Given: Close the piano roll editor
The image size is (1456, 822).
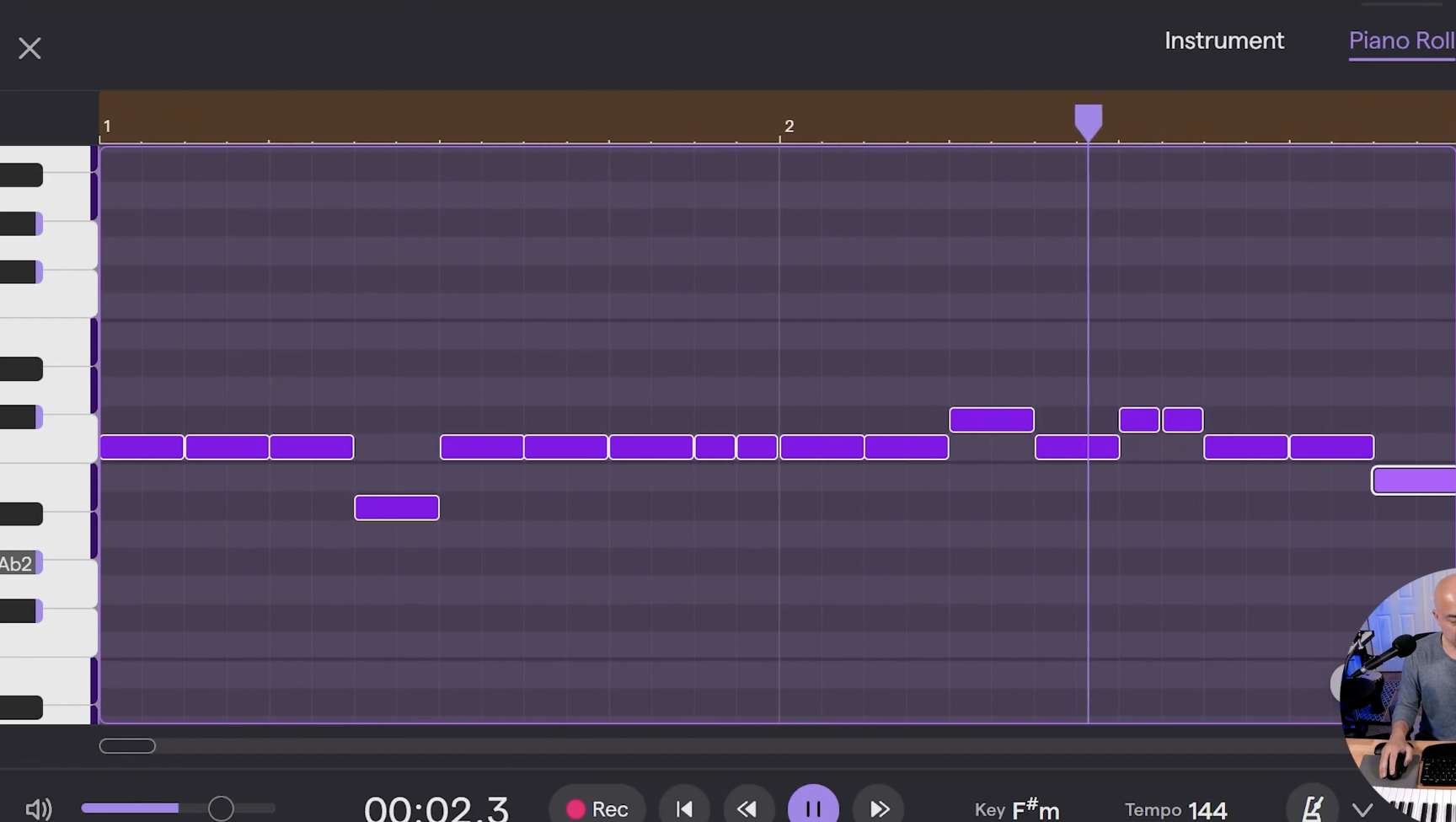Looking at the screenshot, I should pos(29,48).
